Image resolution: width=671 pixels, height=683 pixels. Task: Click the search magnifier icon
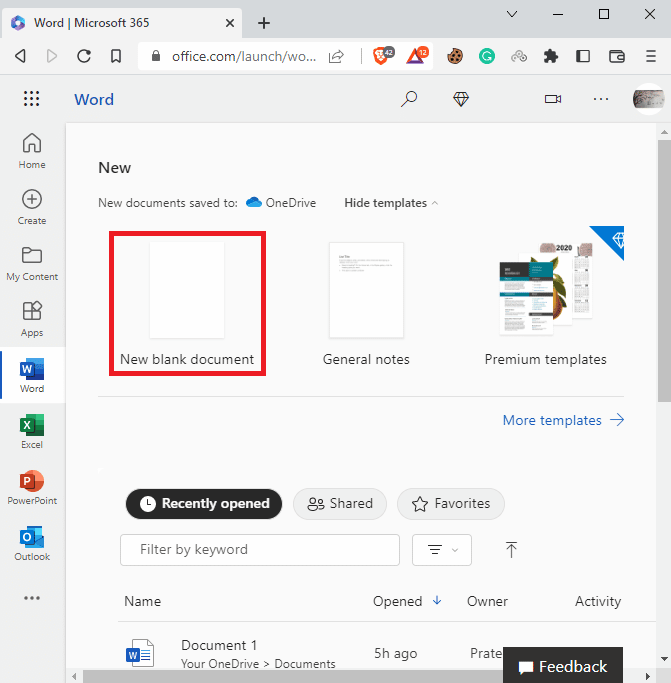[409, 99]
